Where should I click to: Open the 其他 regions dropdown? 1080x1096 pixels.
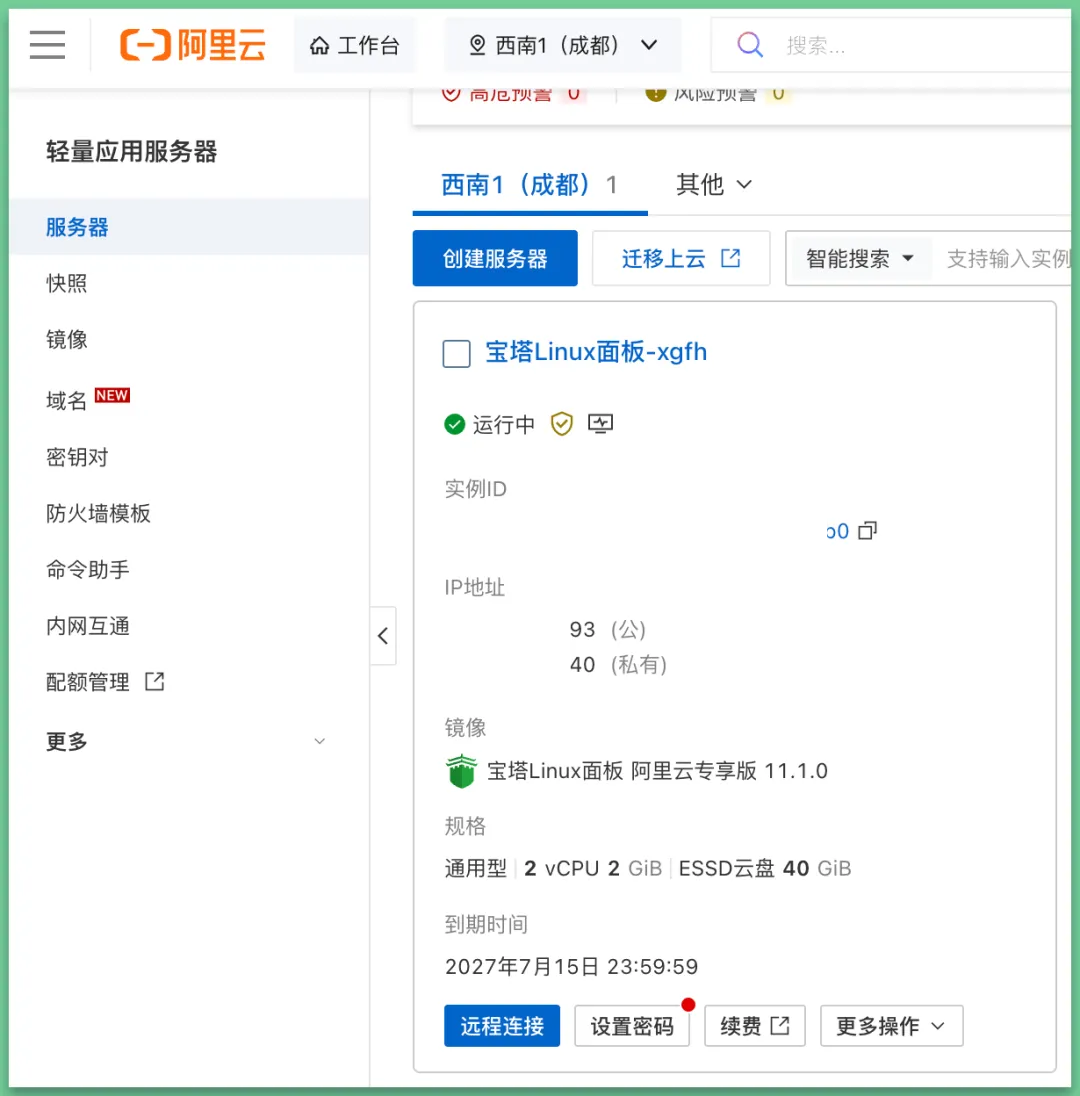click(x=713, y=185)
